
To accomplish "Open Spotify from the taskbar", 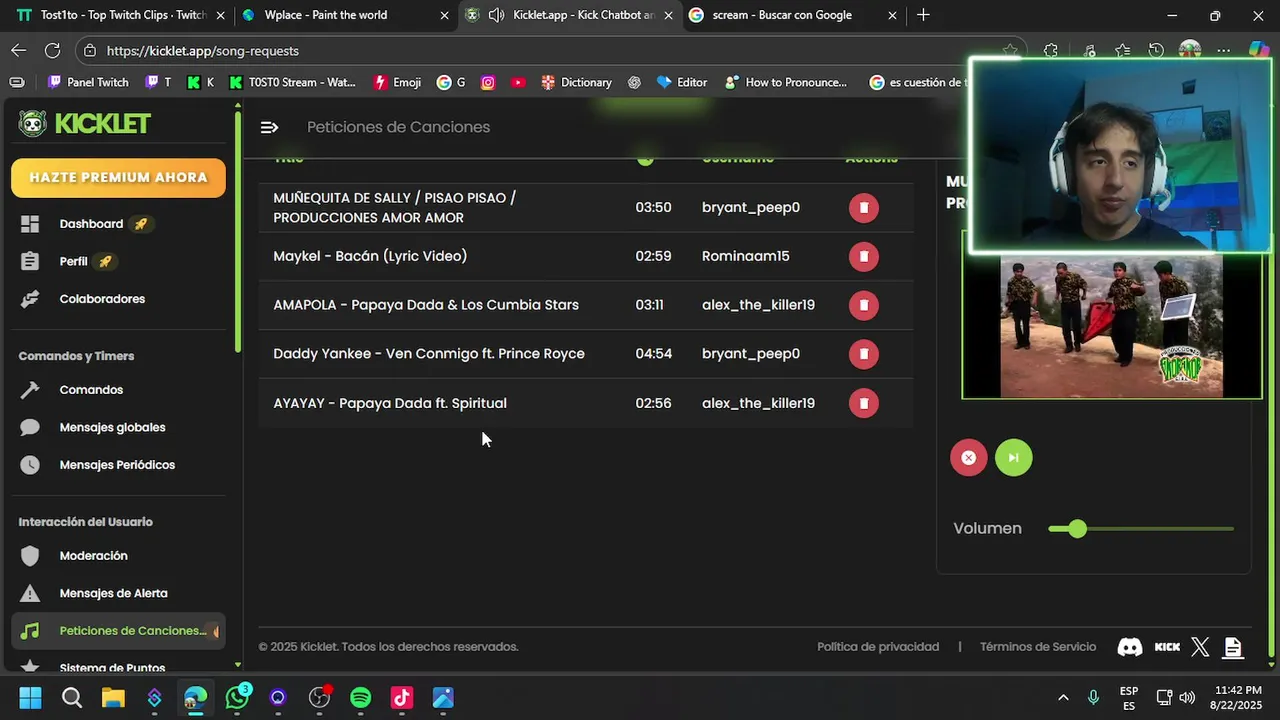I will (361, 697).
